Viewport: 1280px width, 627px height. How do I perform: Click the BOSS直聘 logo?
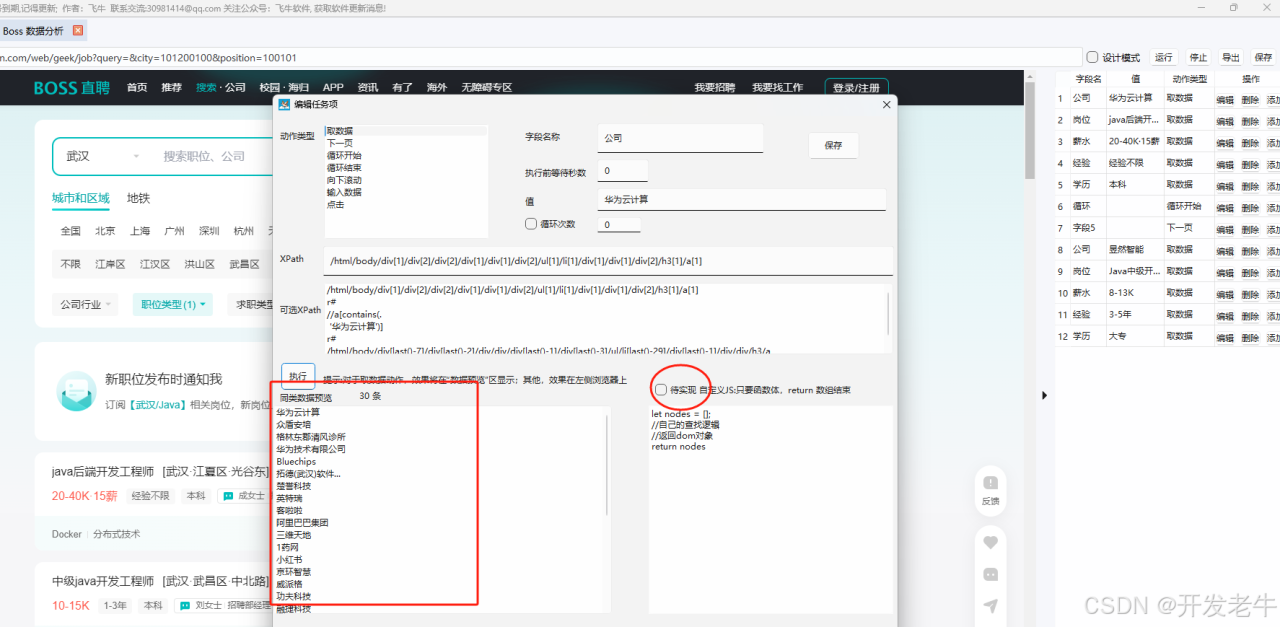tap(71, 88)
